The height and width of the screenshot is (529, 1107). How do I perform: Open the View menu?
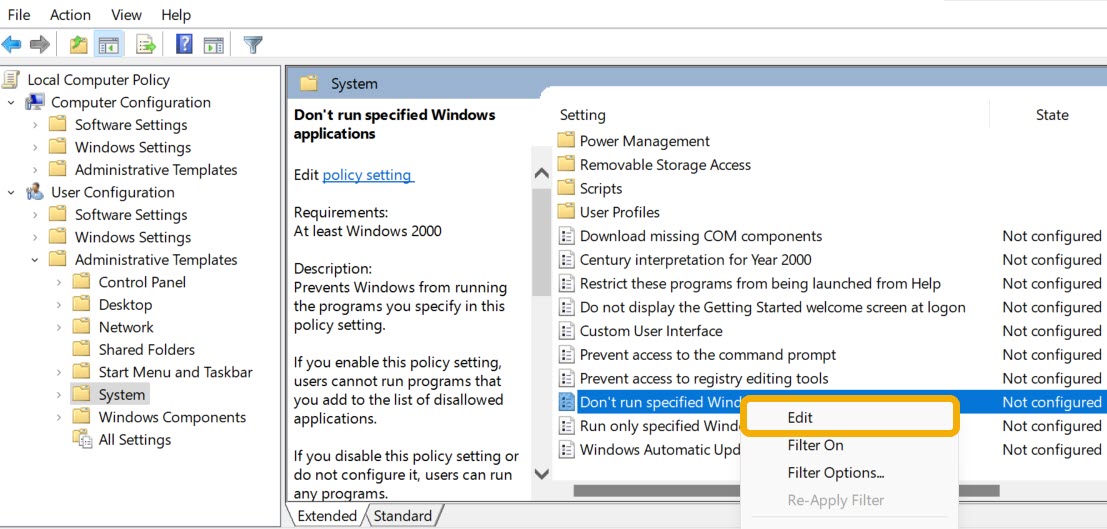click(126, 14)
